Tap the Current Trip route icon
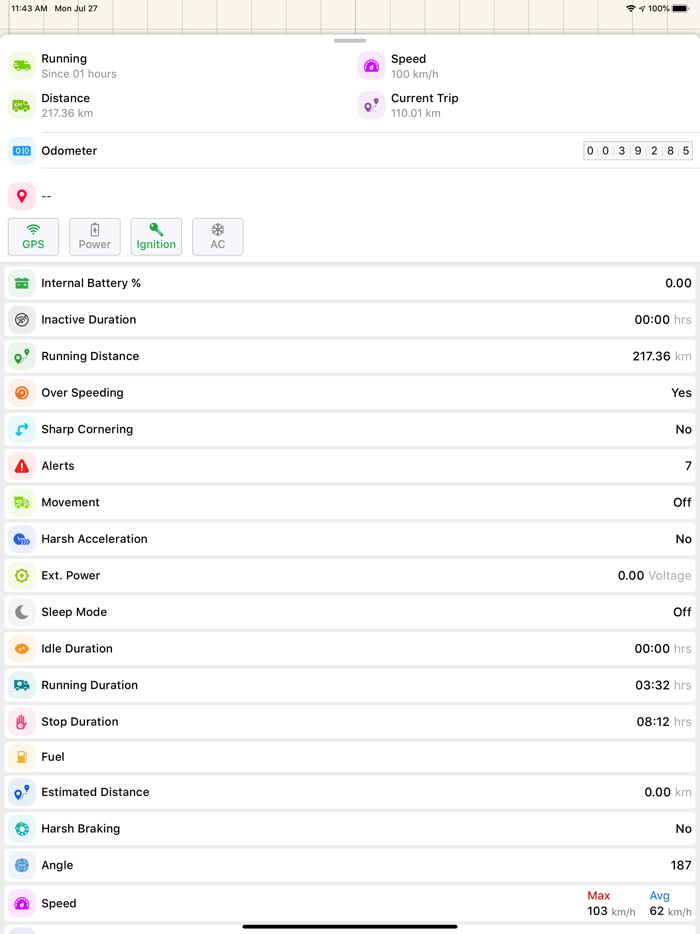Viewport: 700px width, 934px height. tap(371, 105)
